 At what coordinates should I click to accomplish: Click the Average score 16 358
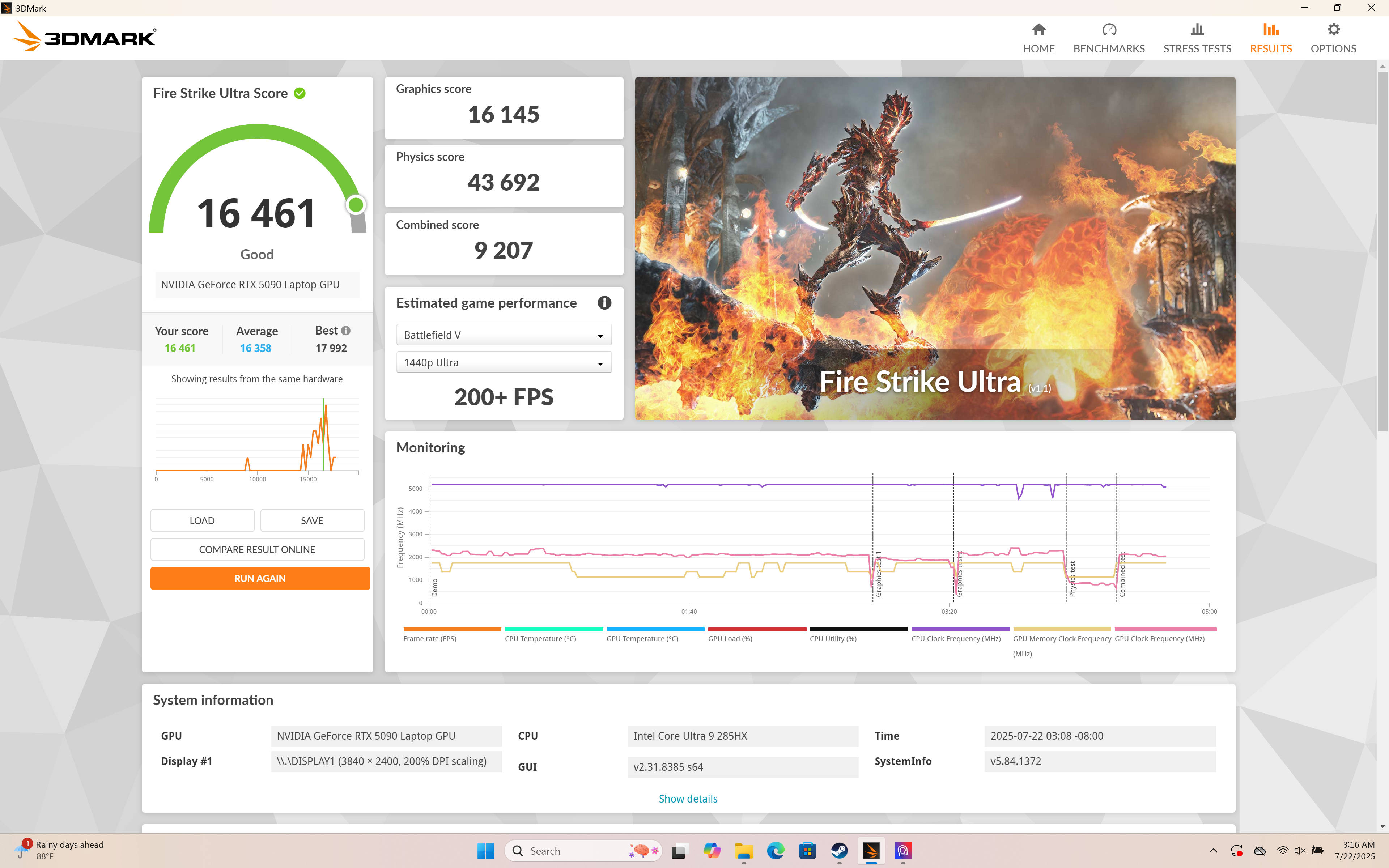coord(255,348)
